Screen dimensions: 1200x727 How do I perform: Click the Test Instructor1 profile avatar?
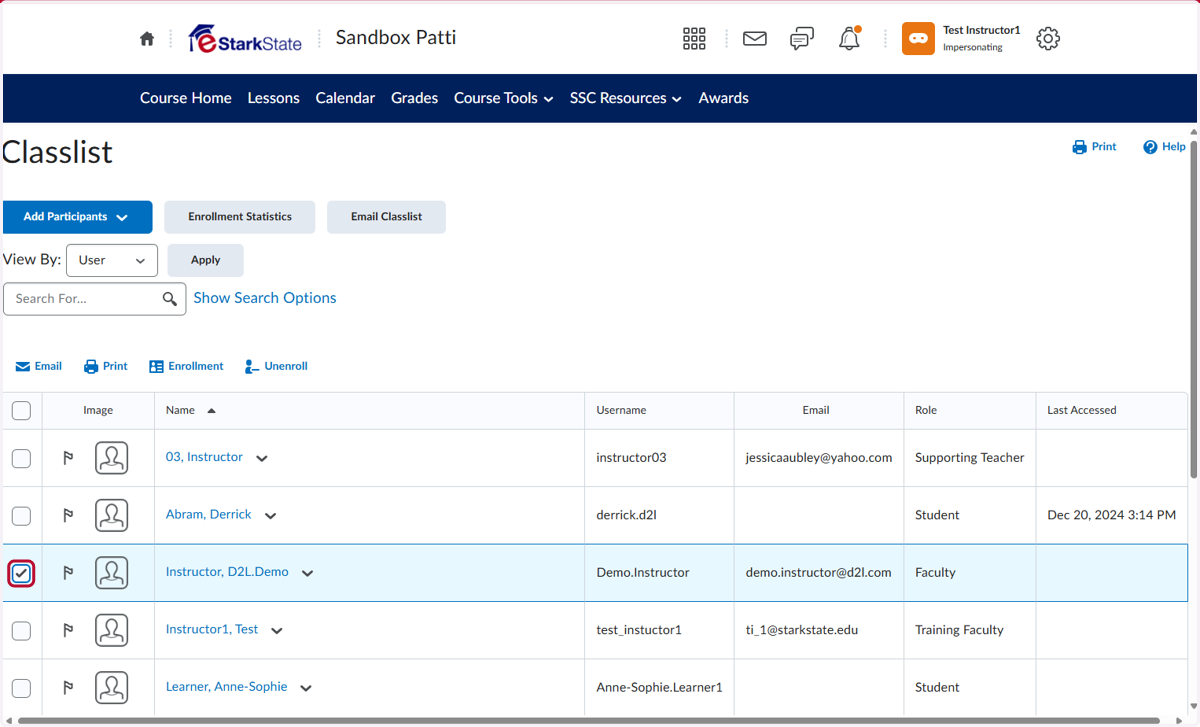[x=918, y=39]
